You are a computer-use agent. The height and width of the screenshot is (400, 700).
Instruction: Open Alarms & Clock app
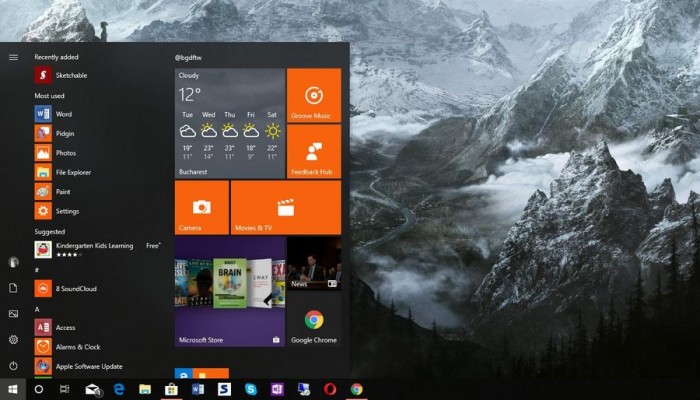[x=97, y=347]
